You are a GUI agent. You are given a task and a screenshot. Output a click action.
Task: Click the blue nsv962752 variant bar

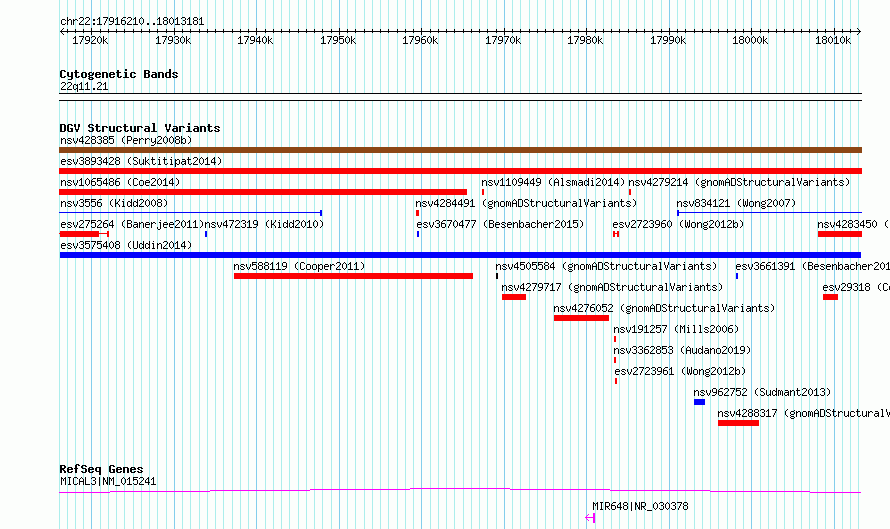click(x=699, y=402)
